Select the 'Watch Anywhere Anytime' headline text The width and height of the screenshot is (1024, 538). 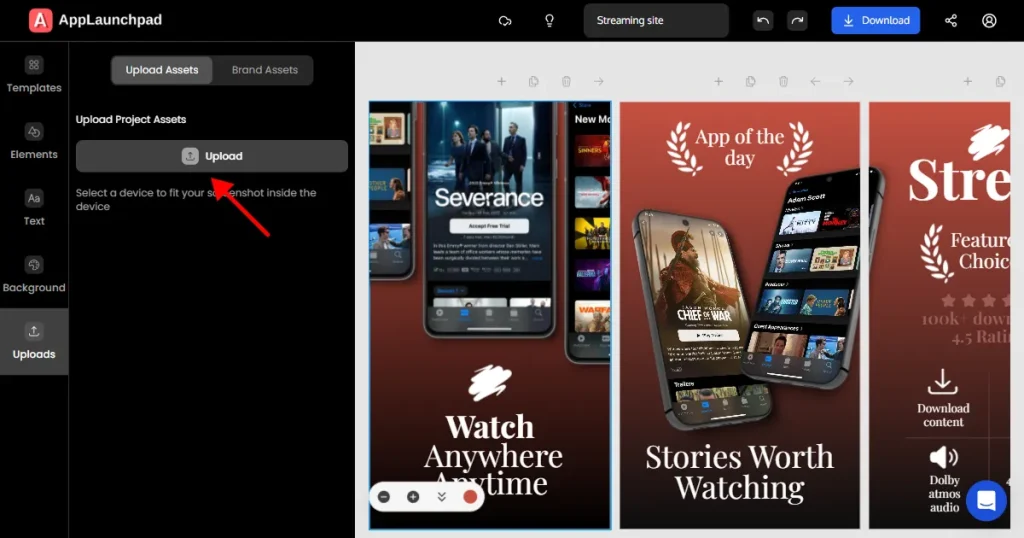(493, 456)
